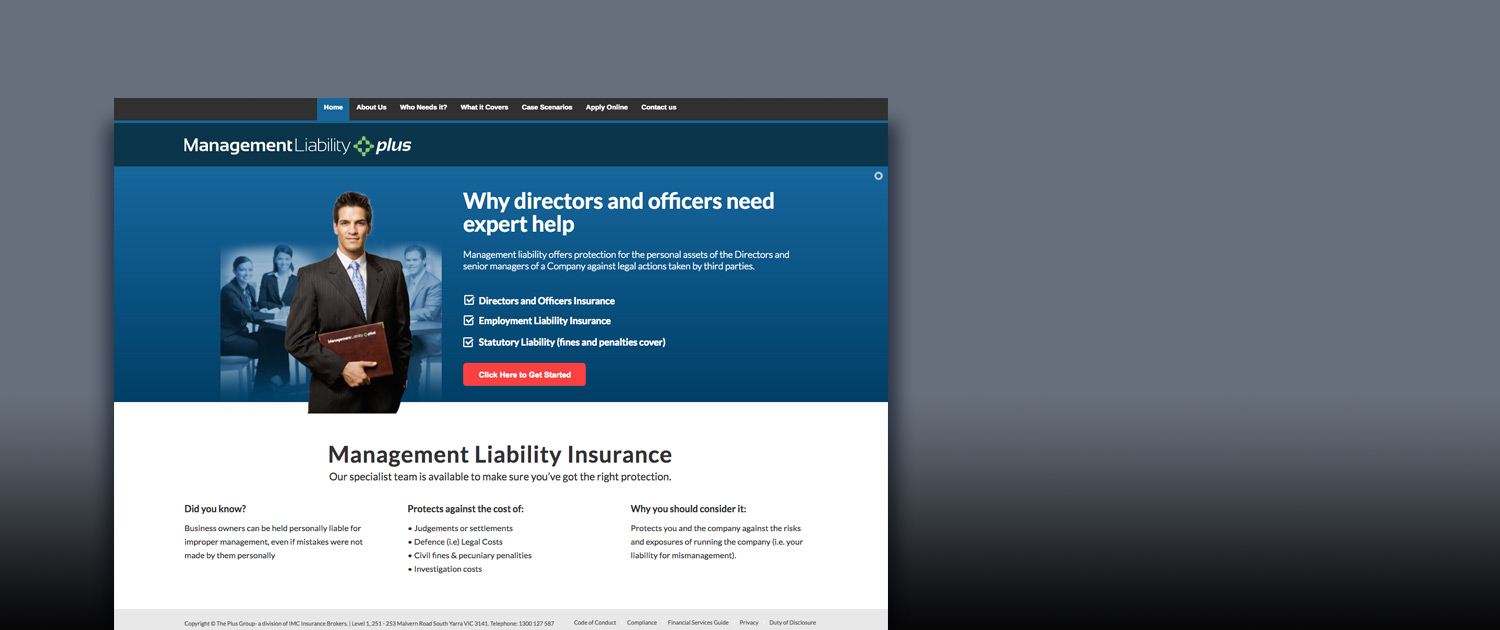
Task: Click 'Defence (i.e) Legal Costs' bullet
Action: point(455,542)
